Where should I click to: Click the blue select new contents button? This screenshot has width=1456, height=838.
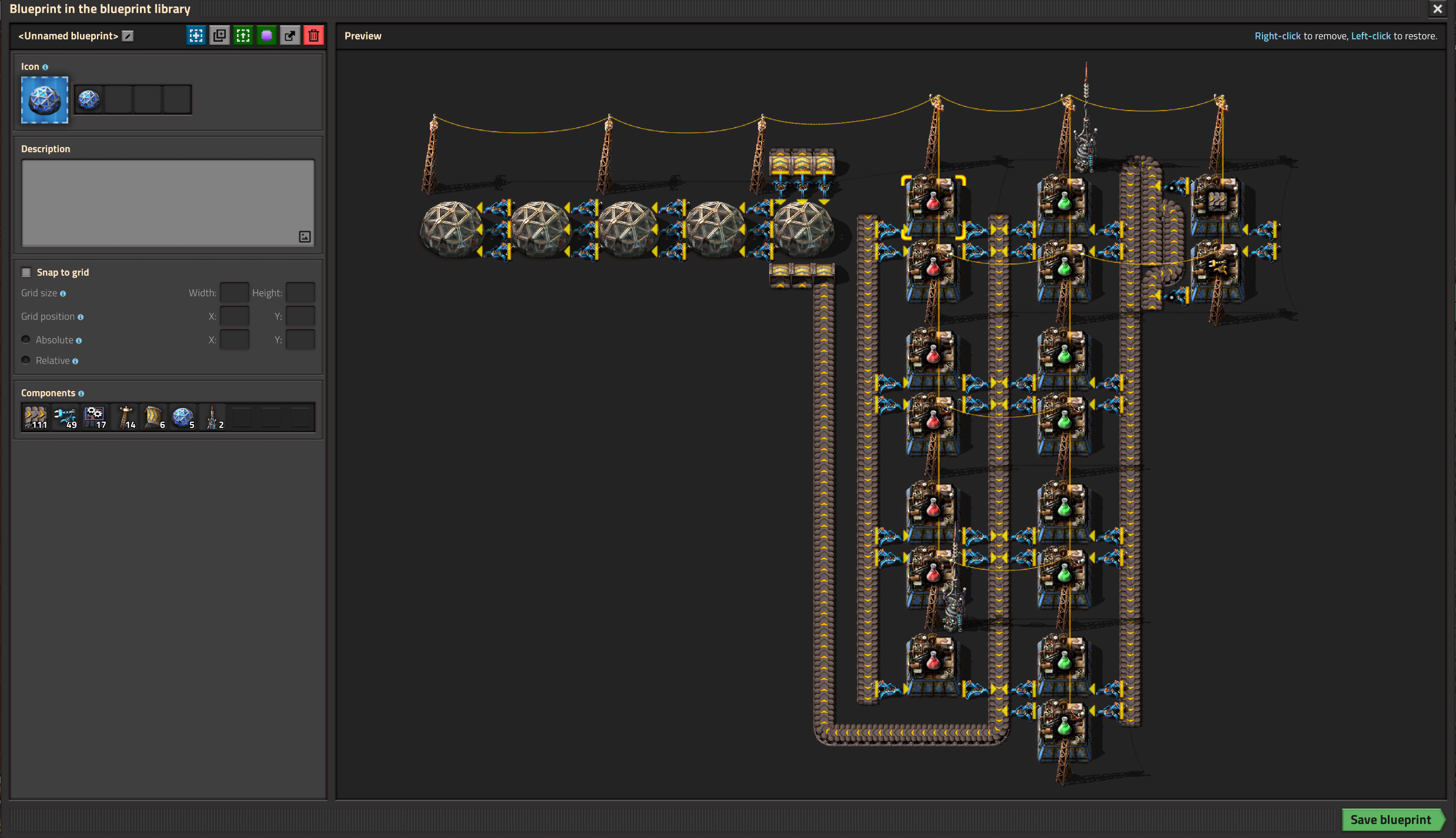196,35
